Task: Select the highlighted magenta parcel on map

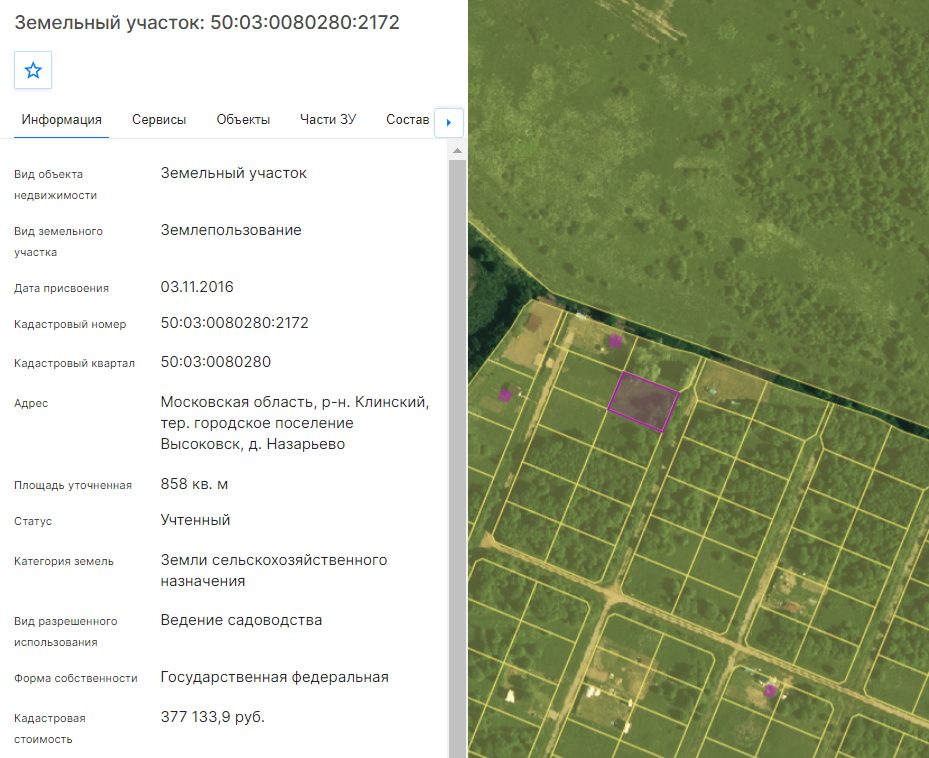Action: (x=643, y=401)
